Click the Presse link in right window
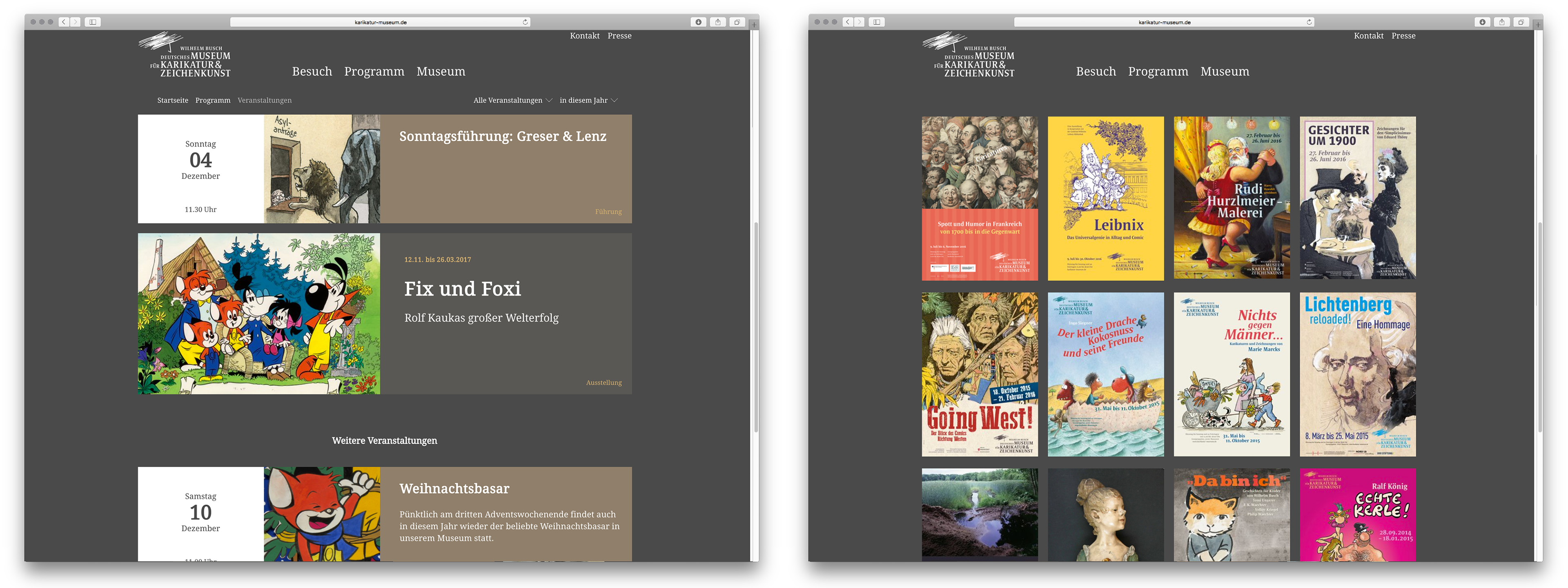The width and height of the screenshot is (1568, 588). click(1403, 36)
